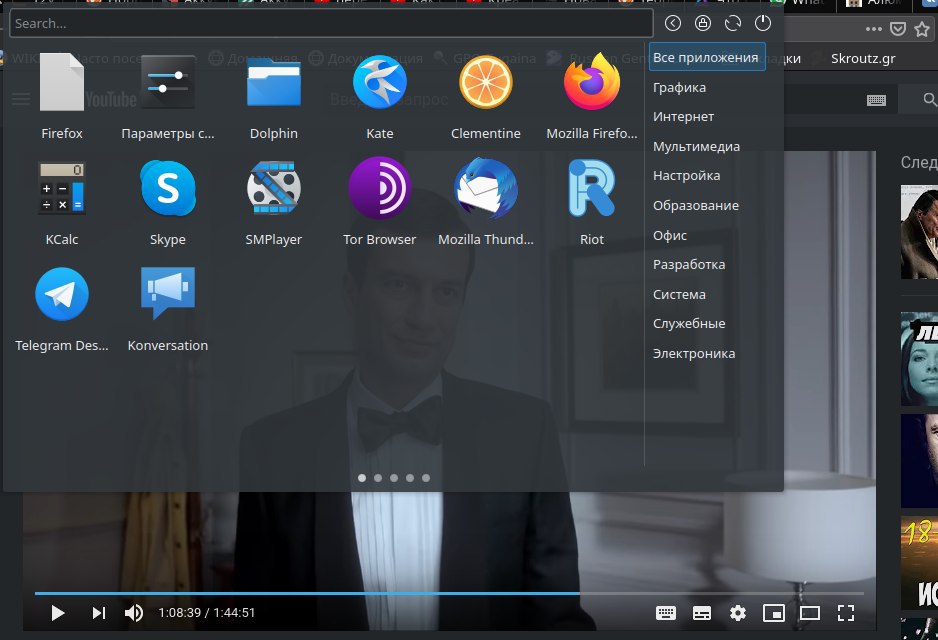This screenshot has width=938, height=640.
Task: Open video settings gear
Action: click(x=738, y=612)
